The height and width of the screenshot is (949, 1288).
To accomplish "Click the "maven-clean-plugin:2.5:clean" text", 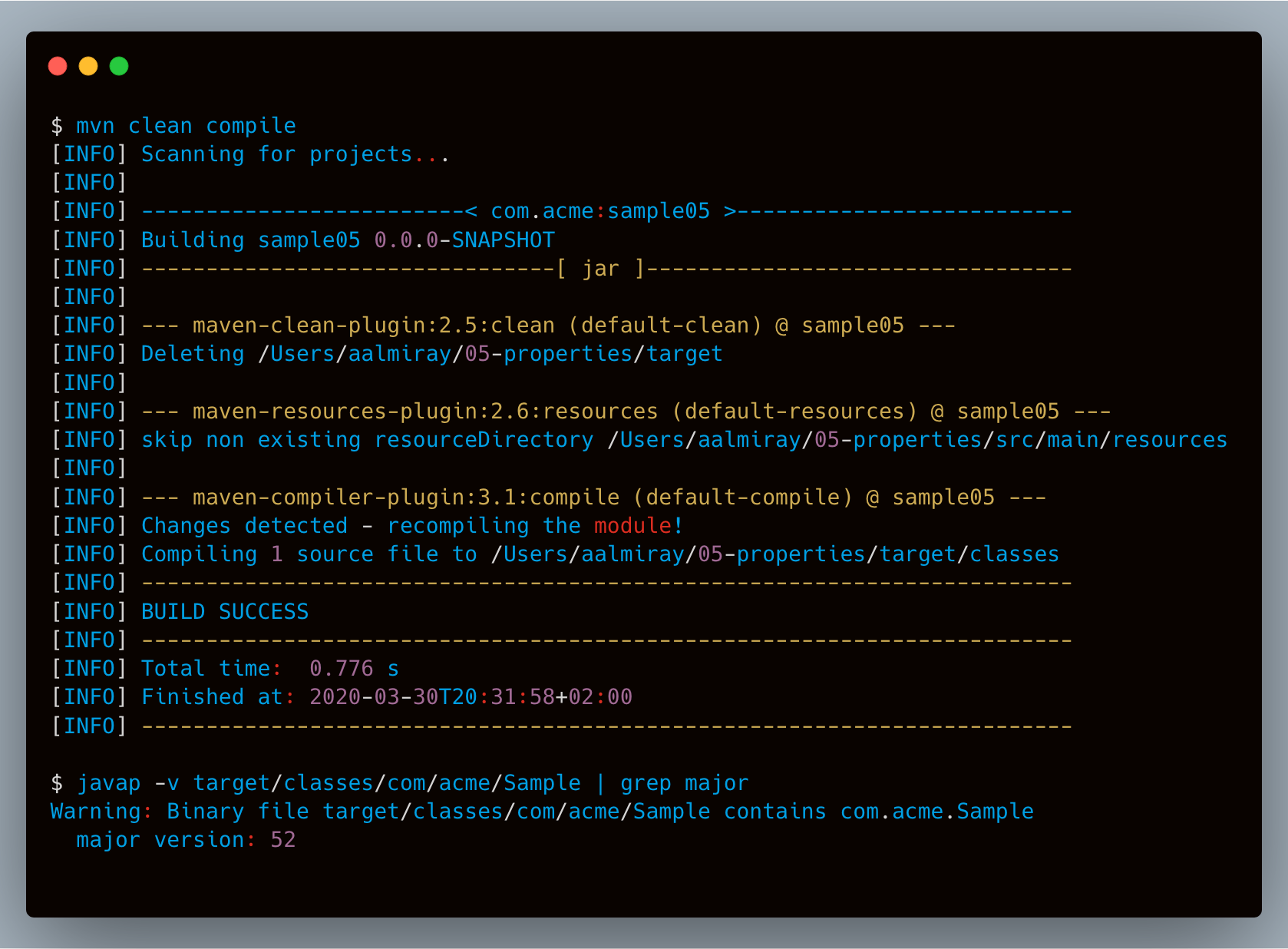I will 373,326.
